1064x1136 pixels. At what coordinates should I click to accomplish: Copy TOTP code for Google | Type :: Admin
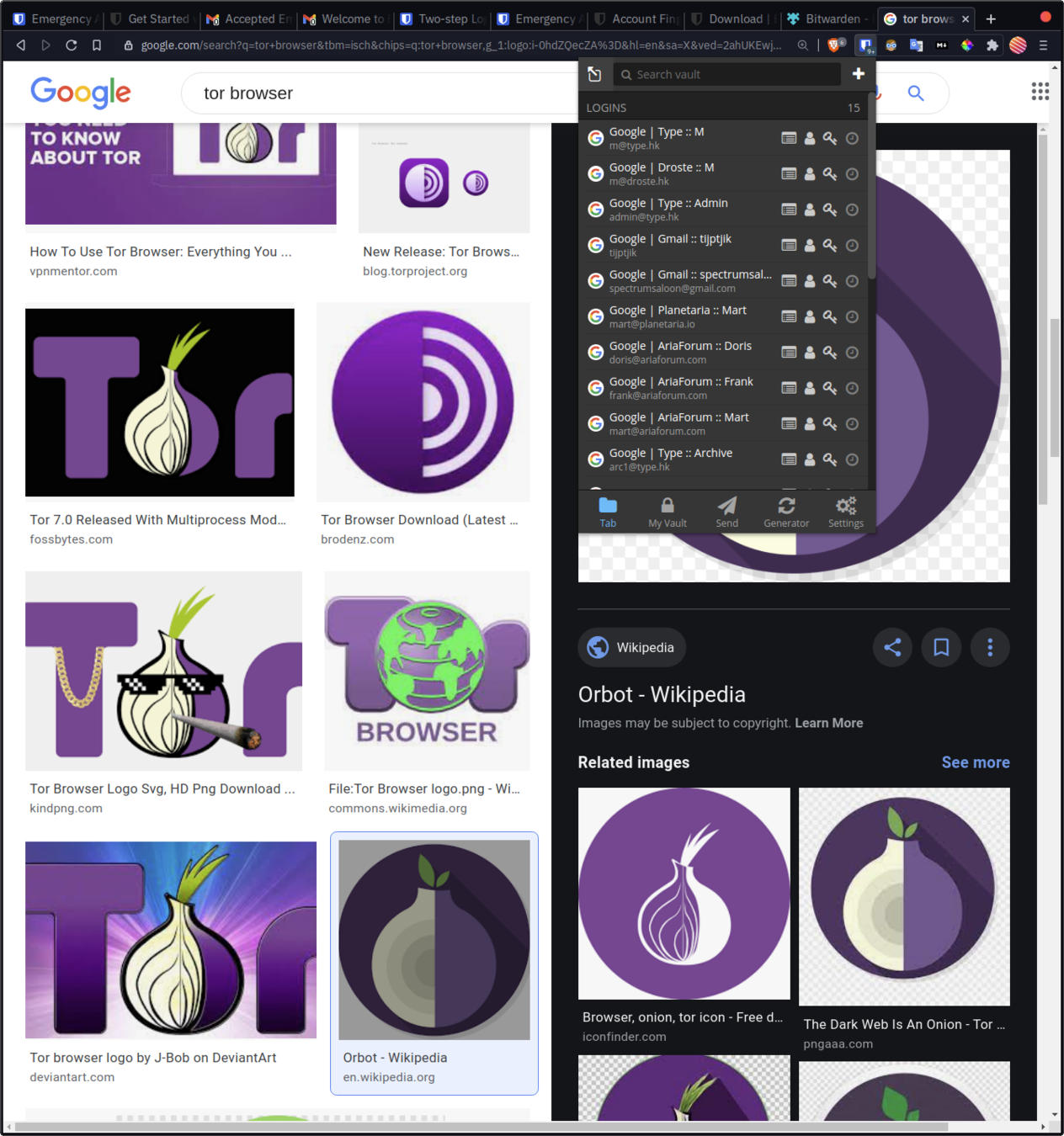click(852, 210)
